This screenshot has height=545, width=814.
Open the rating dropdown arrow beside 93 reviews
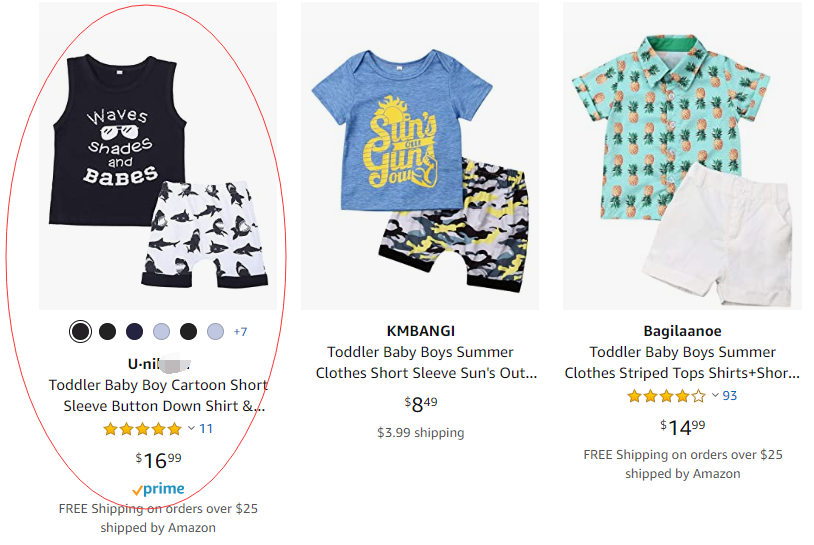(715, 396)
